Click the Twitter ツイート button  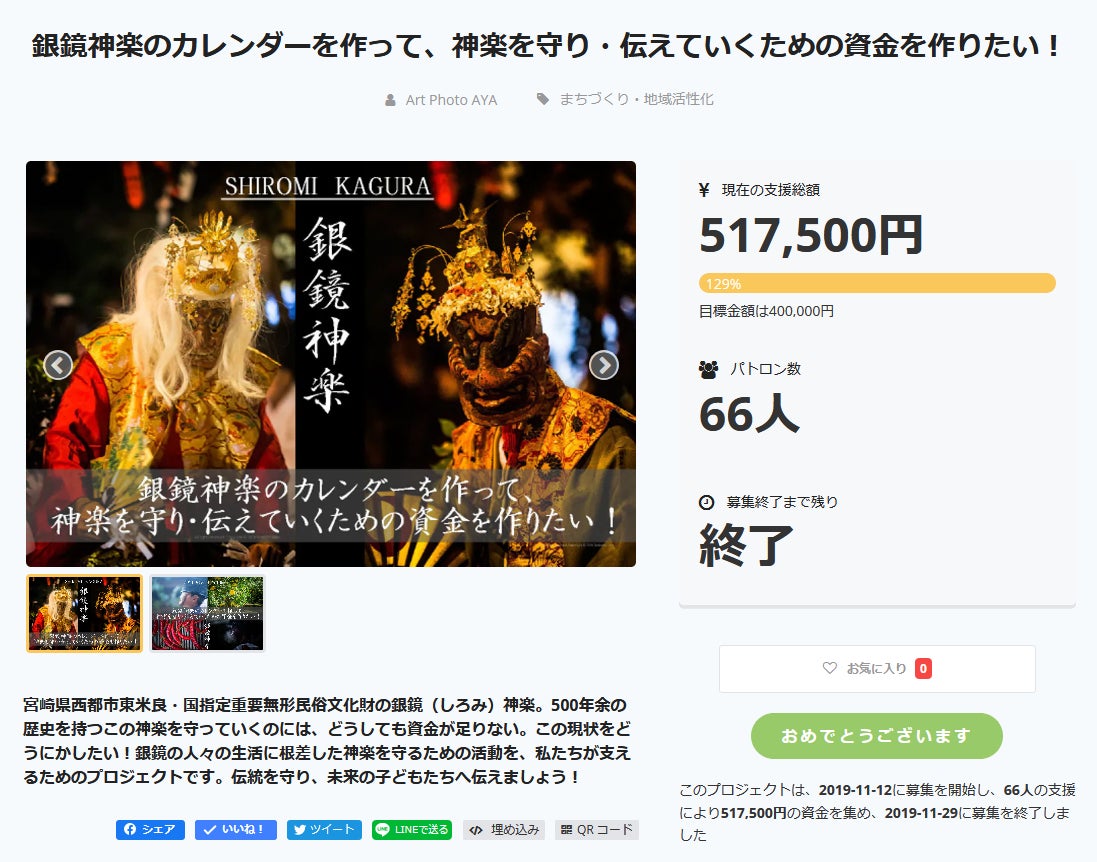coord(325,830)
